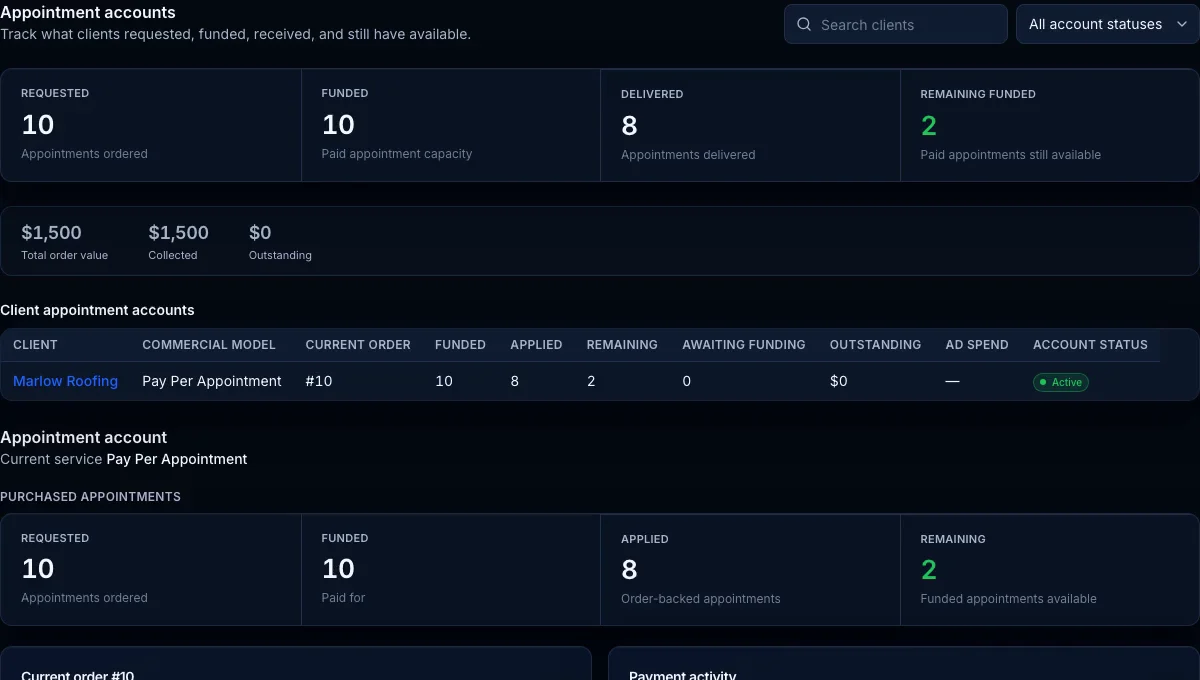
Task: Sort by the Client column header
Action: click(x=35, y=344)
